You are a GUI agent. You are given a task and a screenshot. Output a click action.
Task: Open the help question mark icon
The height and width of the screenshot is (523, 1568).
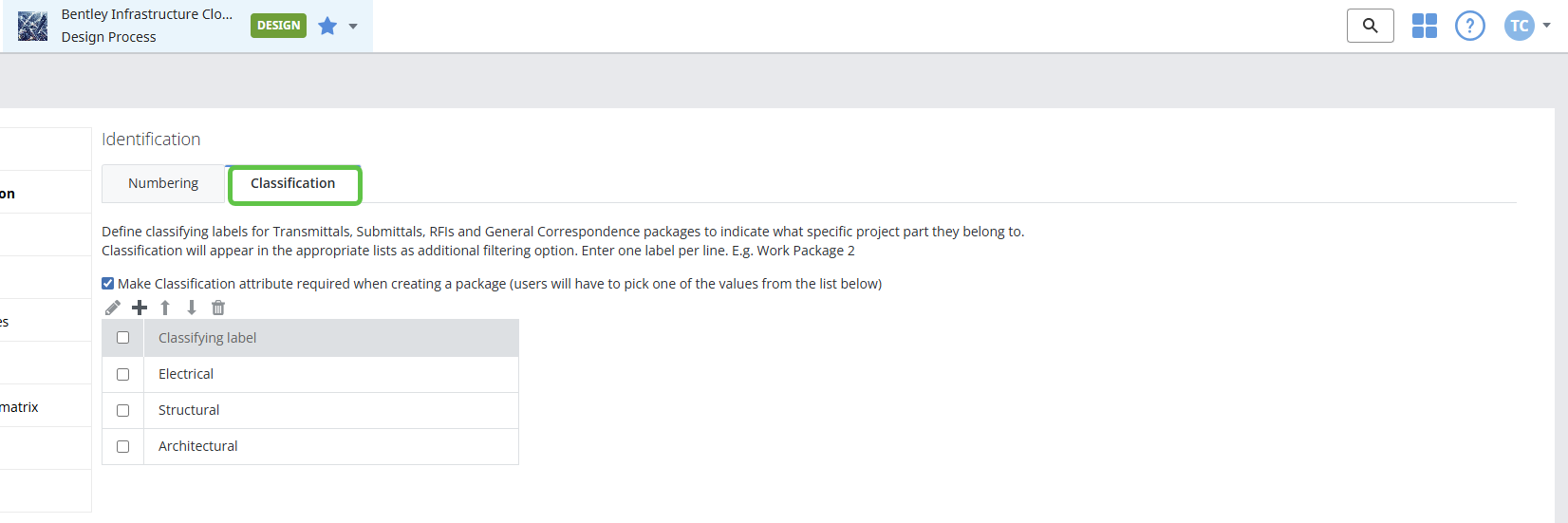click(1469, 26)
